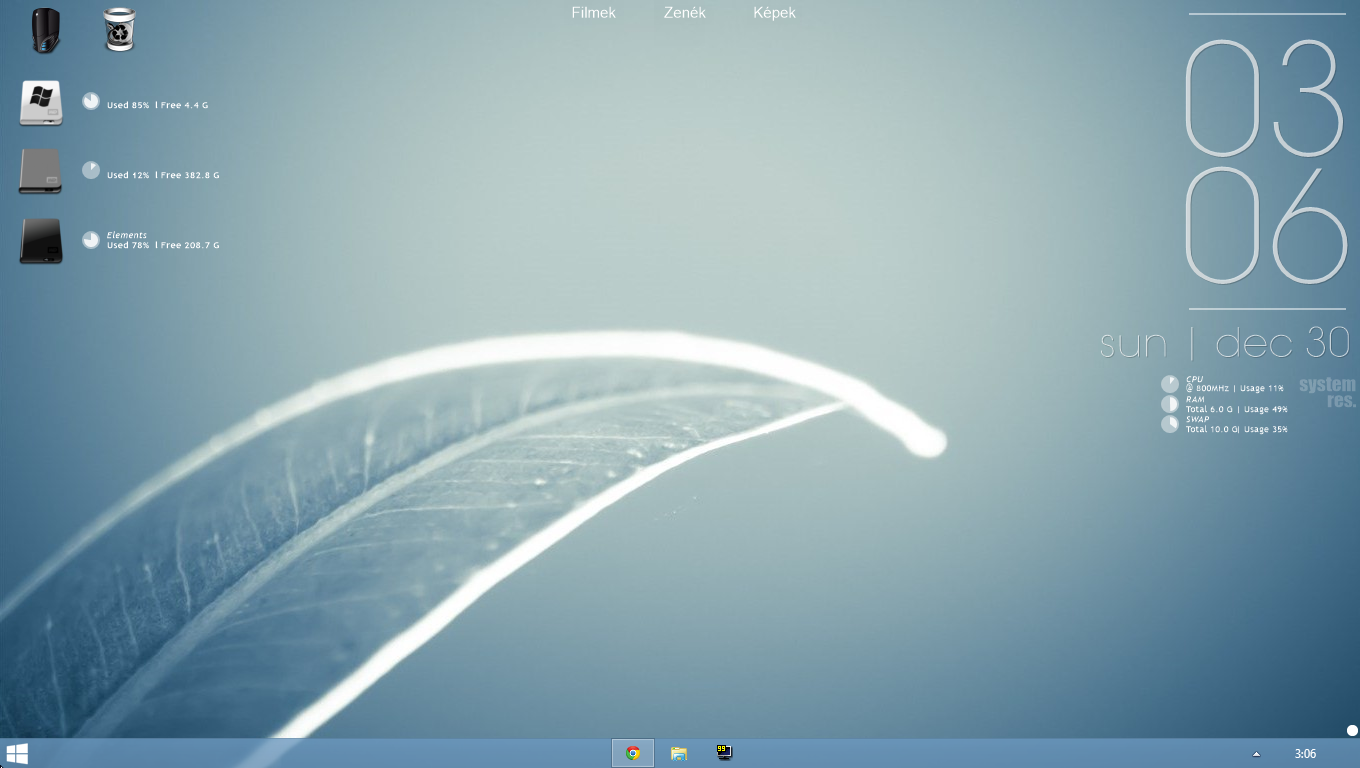Click the 'Used 85% | Free 4.4 G' text

click(x=157, y=105)
